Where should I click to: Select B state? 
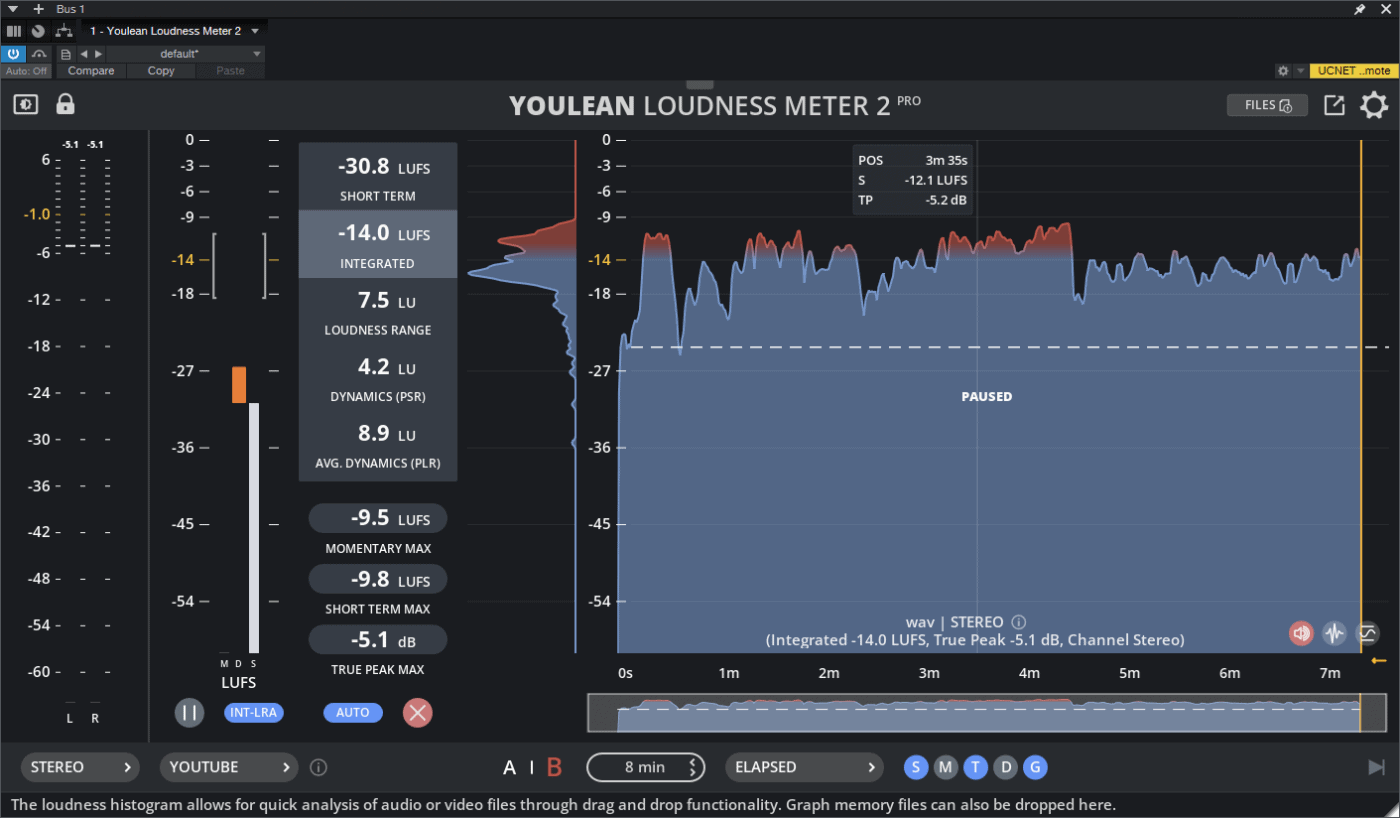[554, 768]
